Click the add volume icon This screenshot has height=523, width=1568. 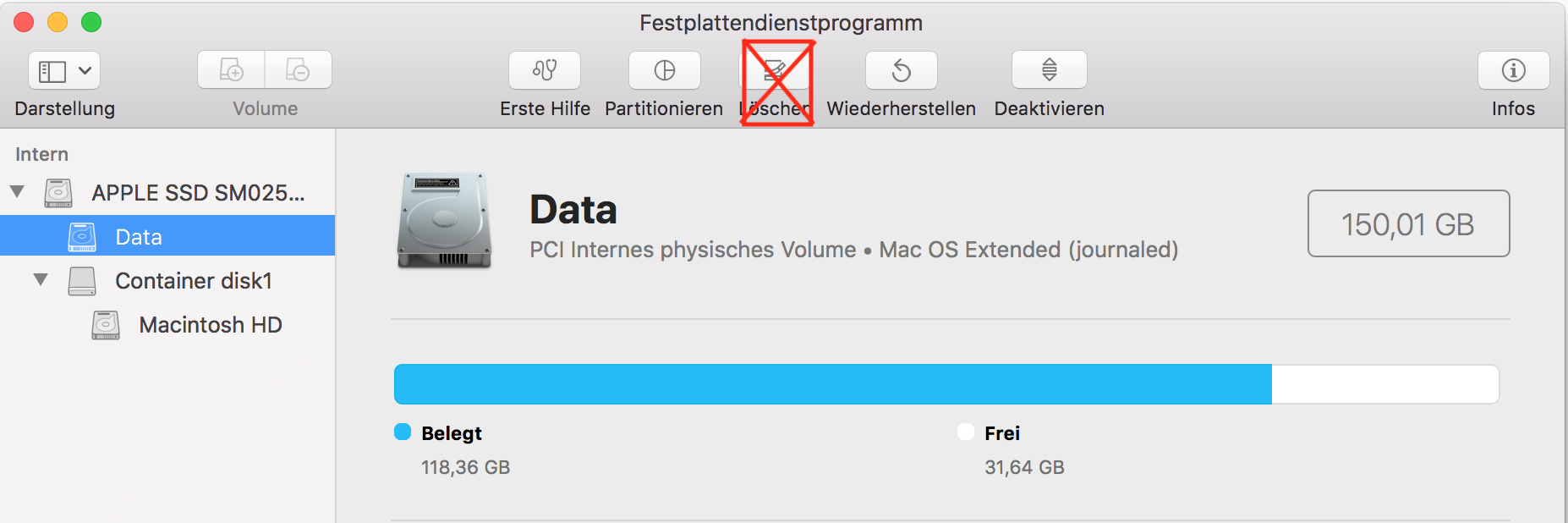(232, 70)
